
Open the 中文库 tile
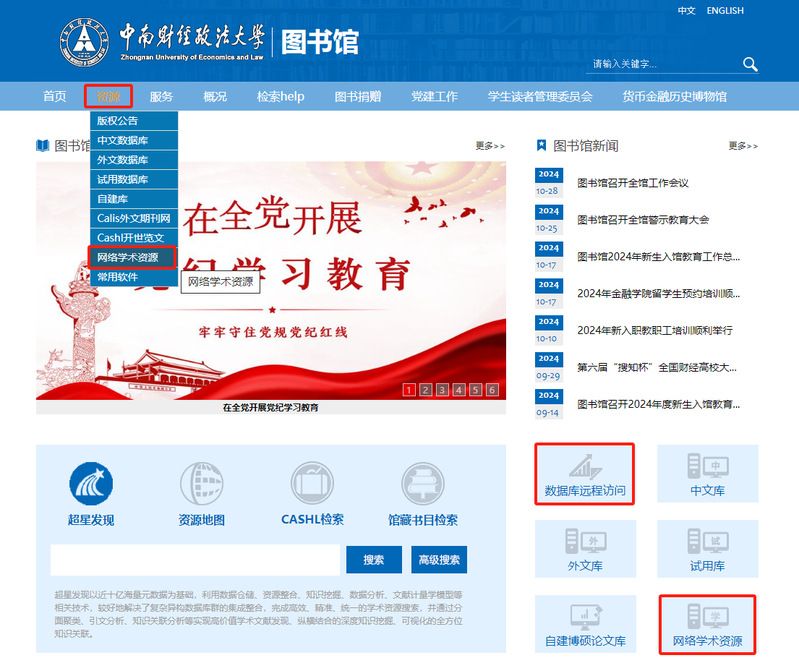pos(707,475)
